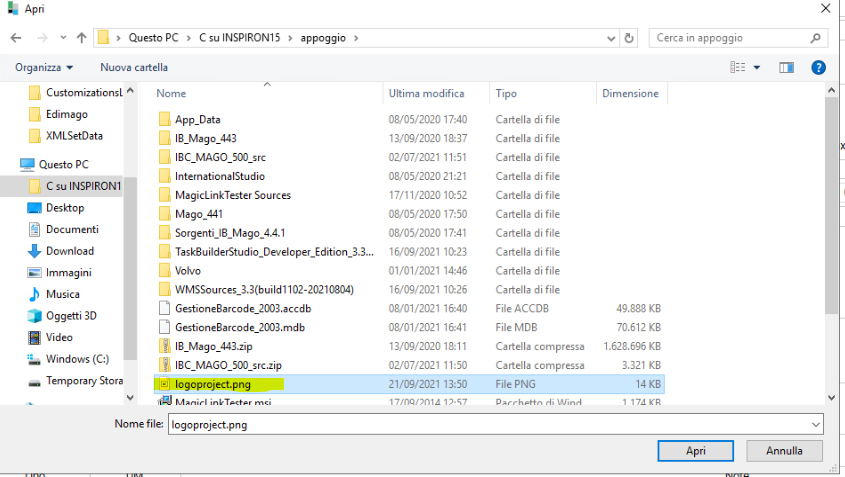Open Oggetti 3D in navigation pane
Image resolution: width=845 pixels, height=477 pixels.
pyautogui.click(x=70, y=316)
